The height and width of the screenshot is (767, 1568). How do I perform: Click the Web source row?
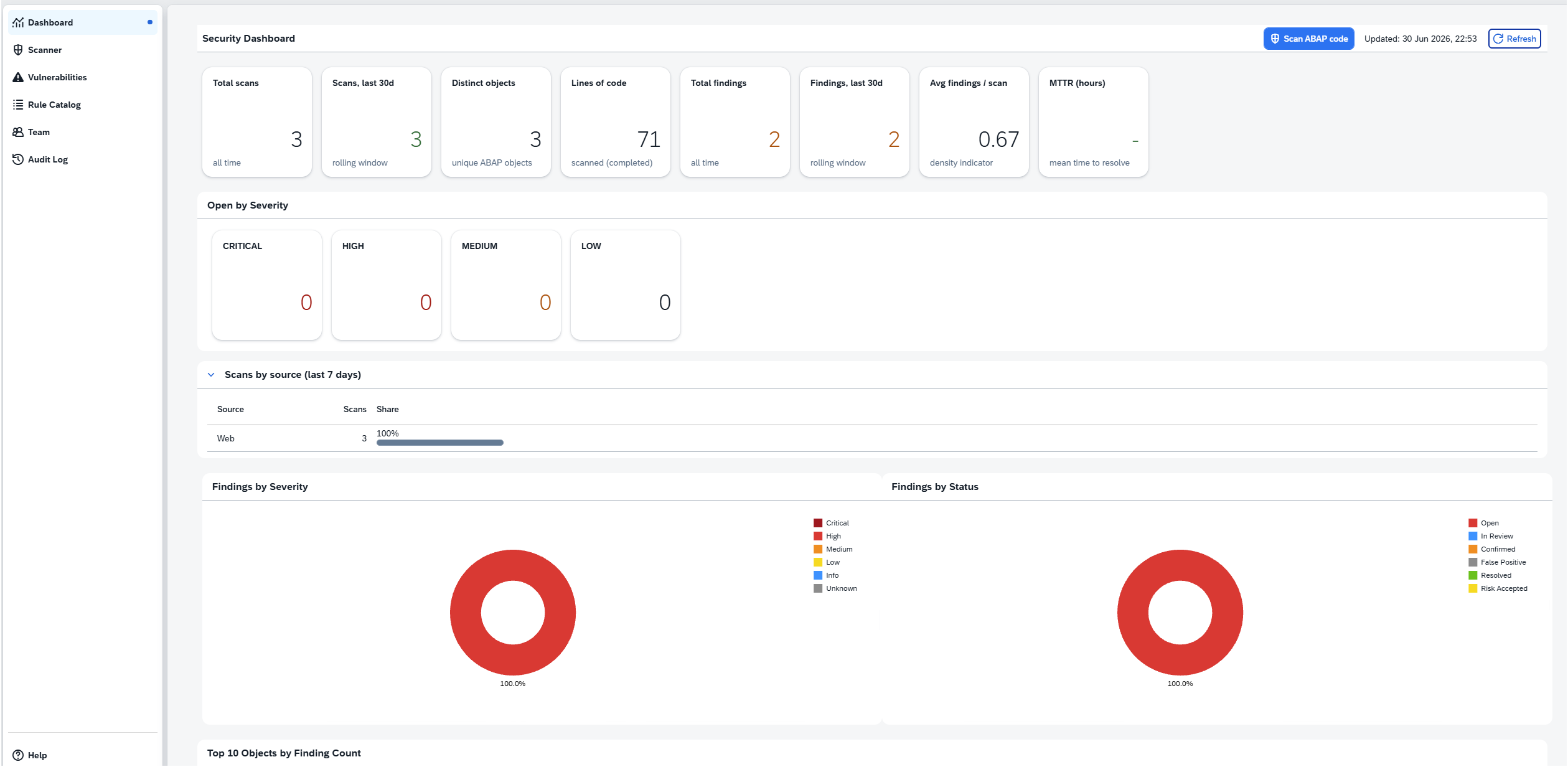point(872,438)
